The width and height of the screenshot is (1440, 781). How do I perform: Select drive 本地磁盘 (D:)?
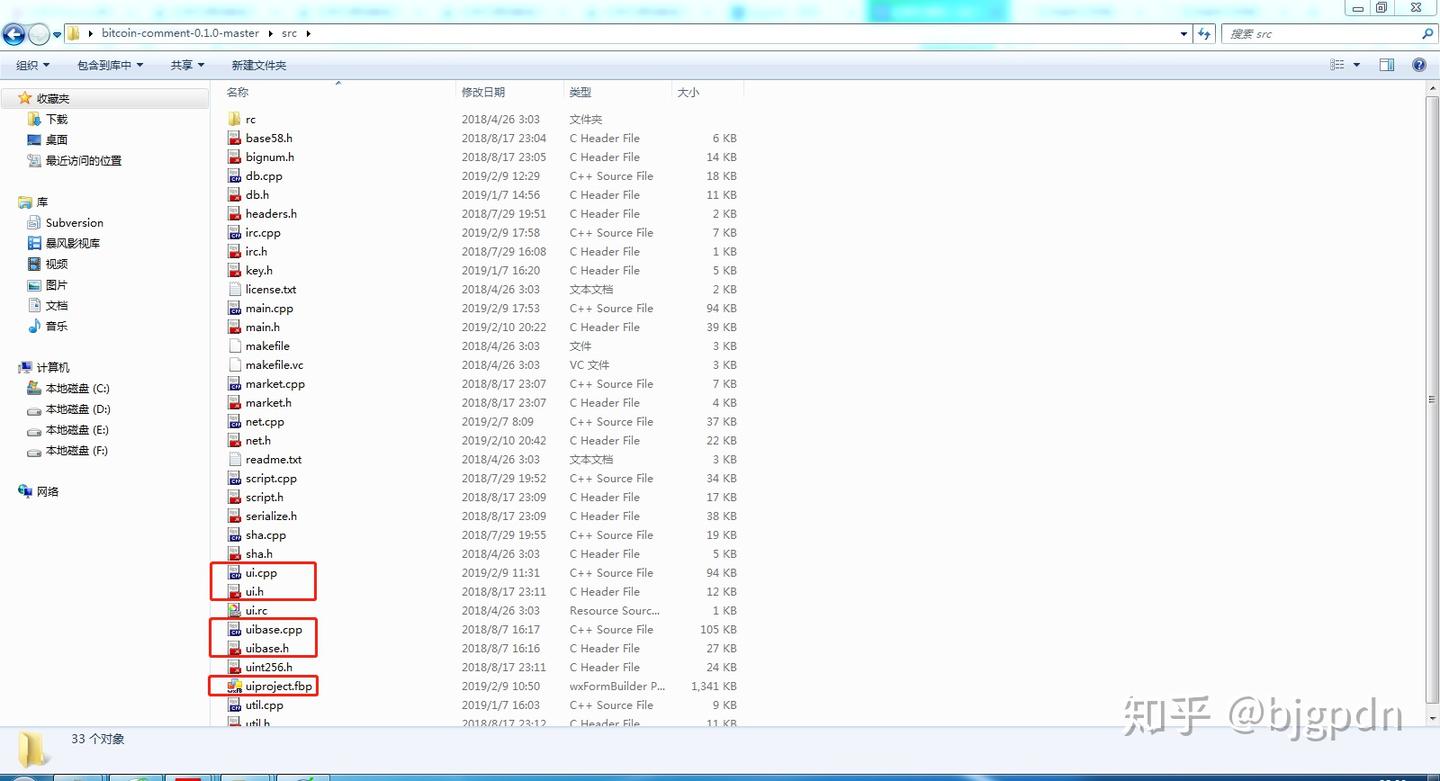point(78,409)
